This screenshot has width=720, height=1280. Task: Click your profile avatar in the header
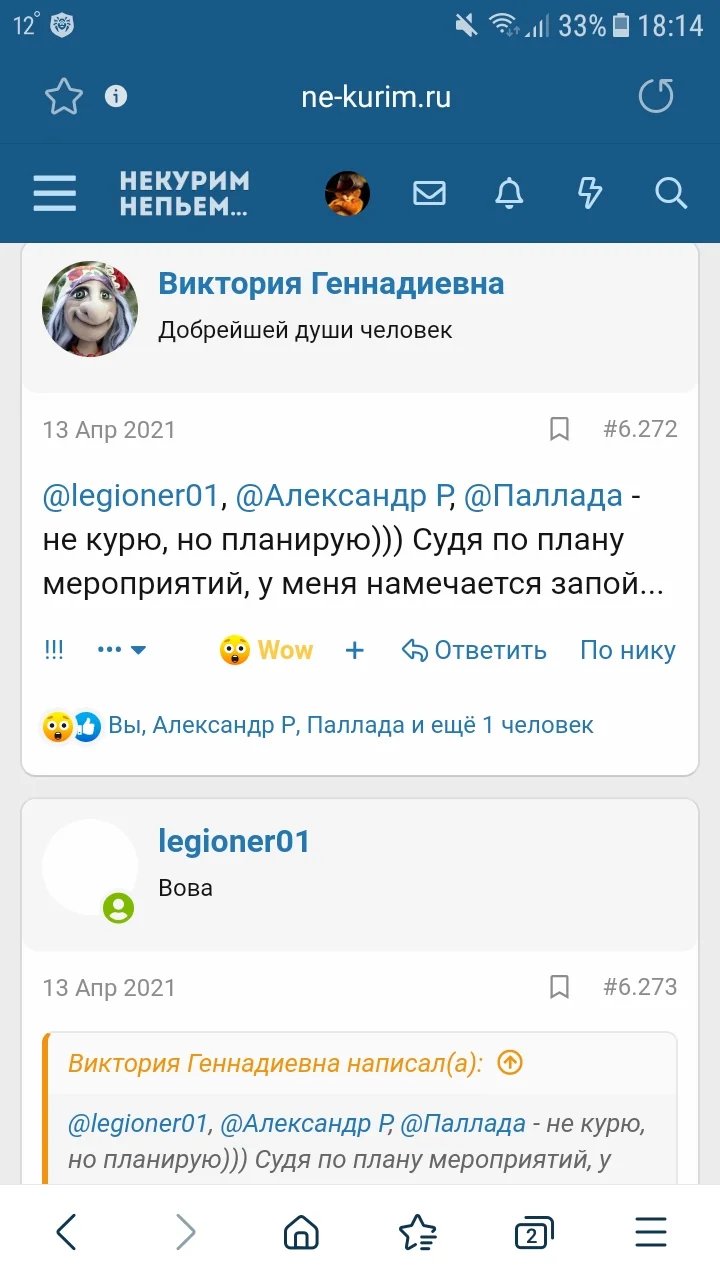pyautogui.click(x=346, y=193)
